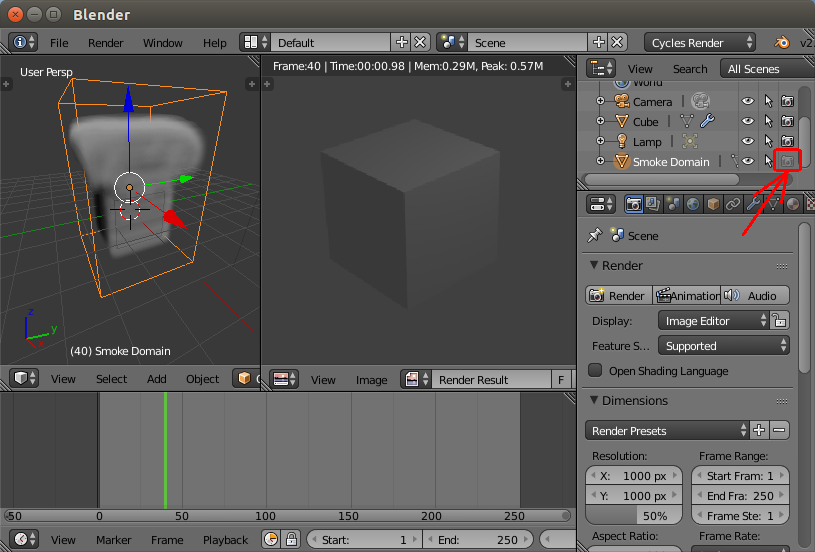The height and width of the screenshot is (552, 815).
Task: Switch to the Material properties tab
Action: [x=792, y=204]
